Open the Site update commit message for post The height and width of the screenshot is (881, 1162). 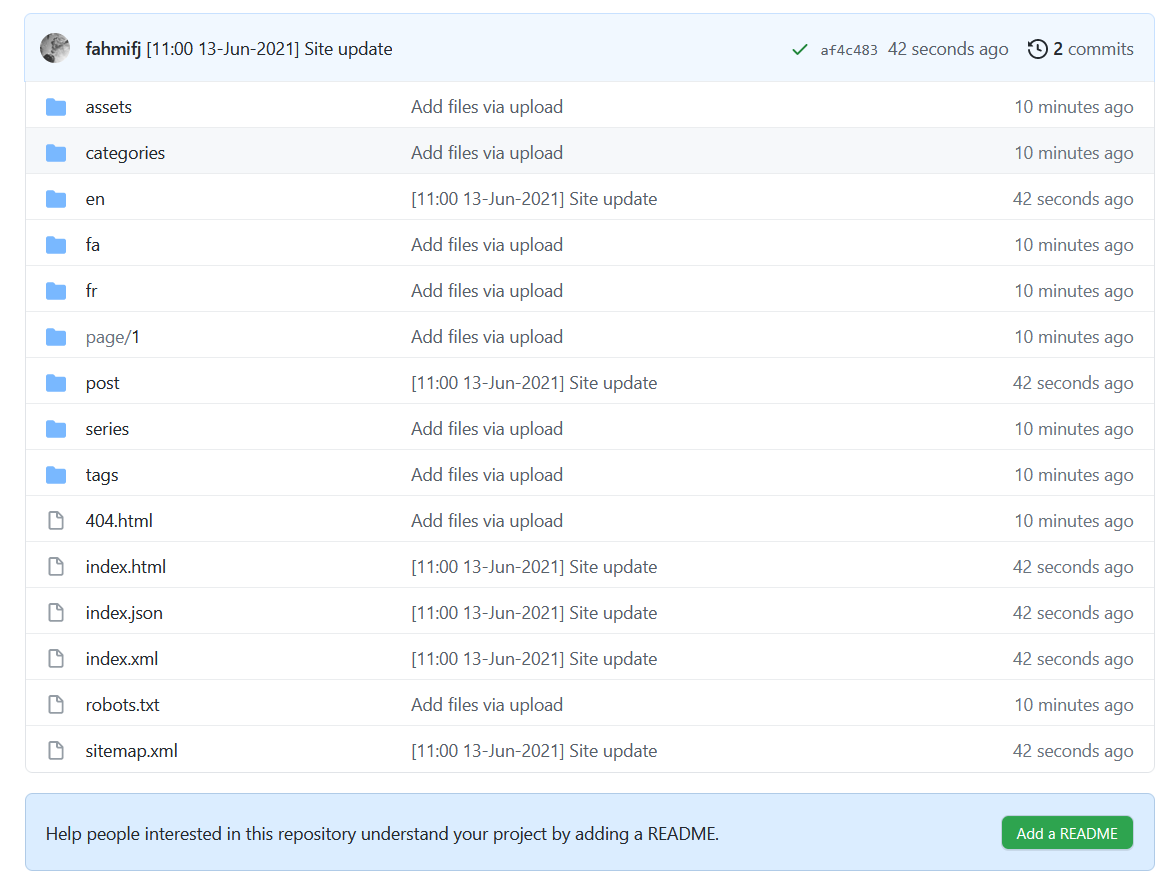[534, 383]
